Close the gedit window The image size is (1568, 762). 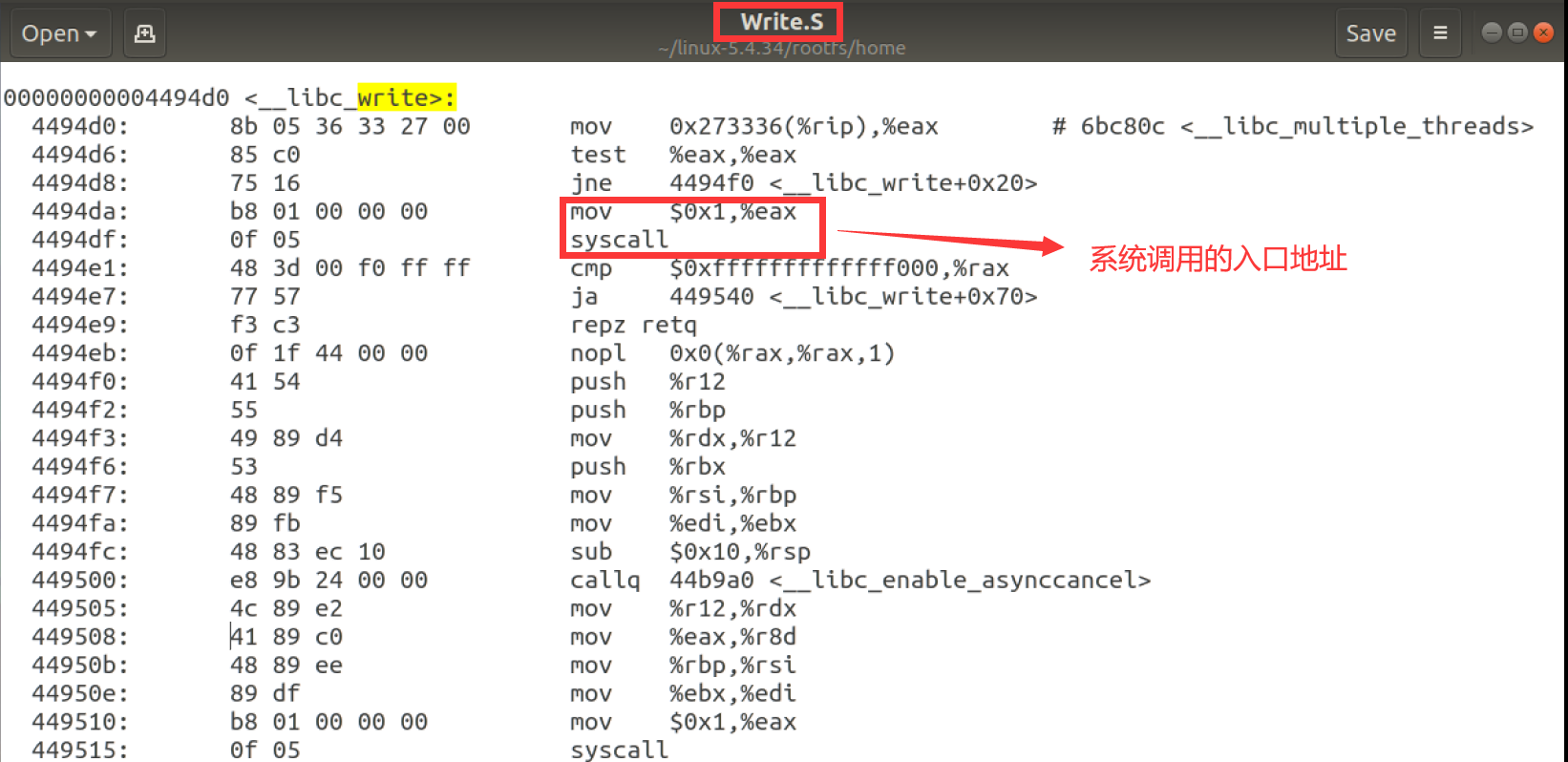1543,32
